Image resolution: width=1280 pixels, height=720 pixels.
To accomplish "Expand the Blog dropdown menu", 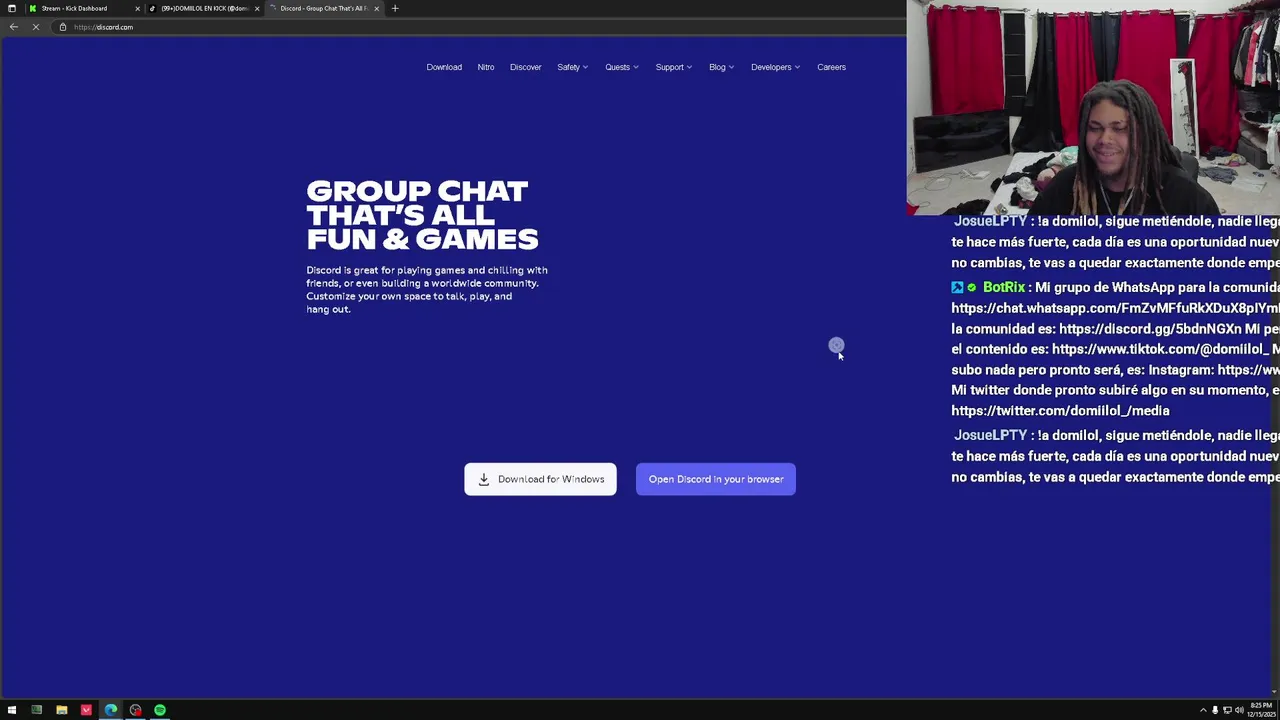I will point(721,67).
